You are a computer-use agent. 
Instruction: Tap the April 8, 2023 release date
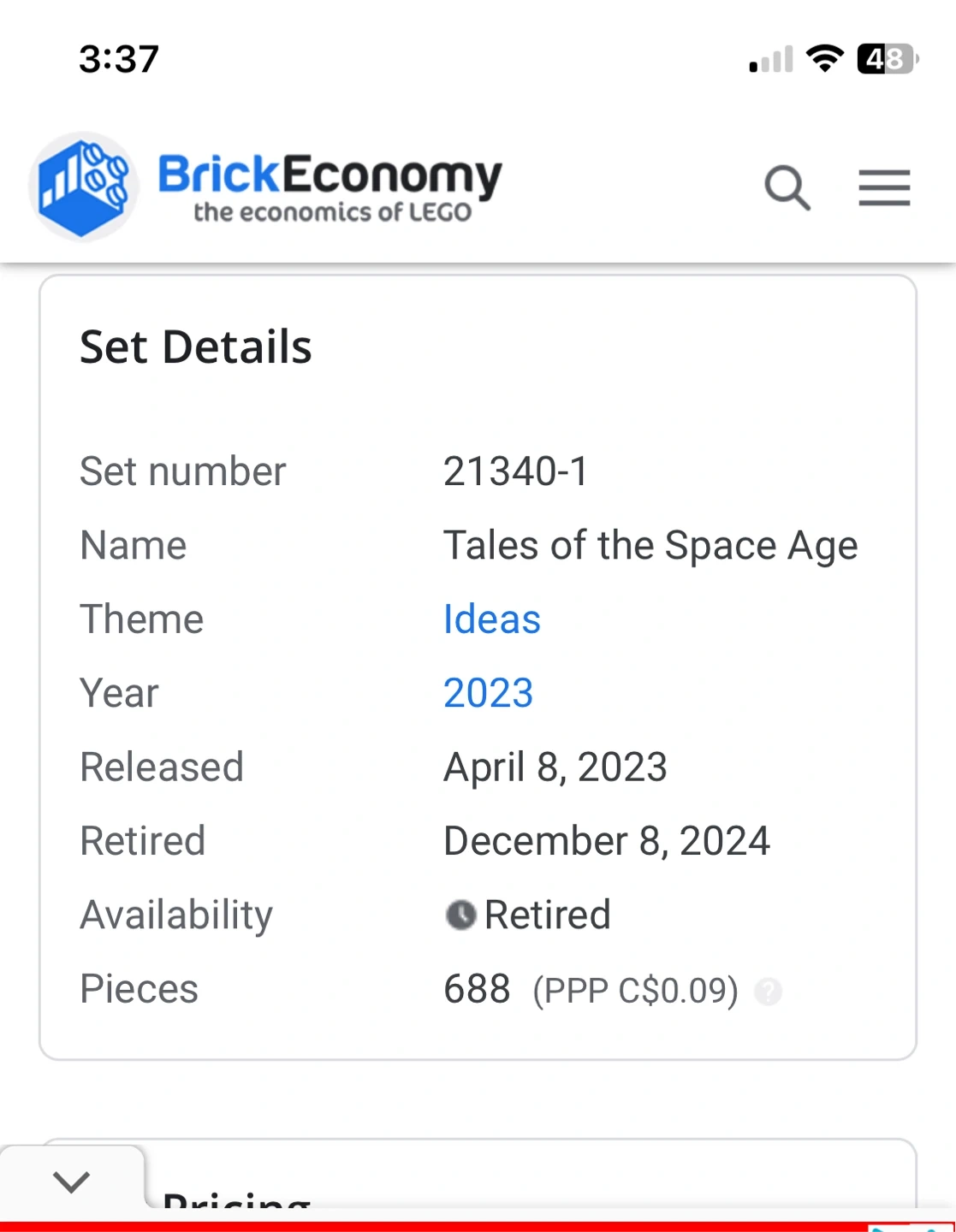point(555,767)
